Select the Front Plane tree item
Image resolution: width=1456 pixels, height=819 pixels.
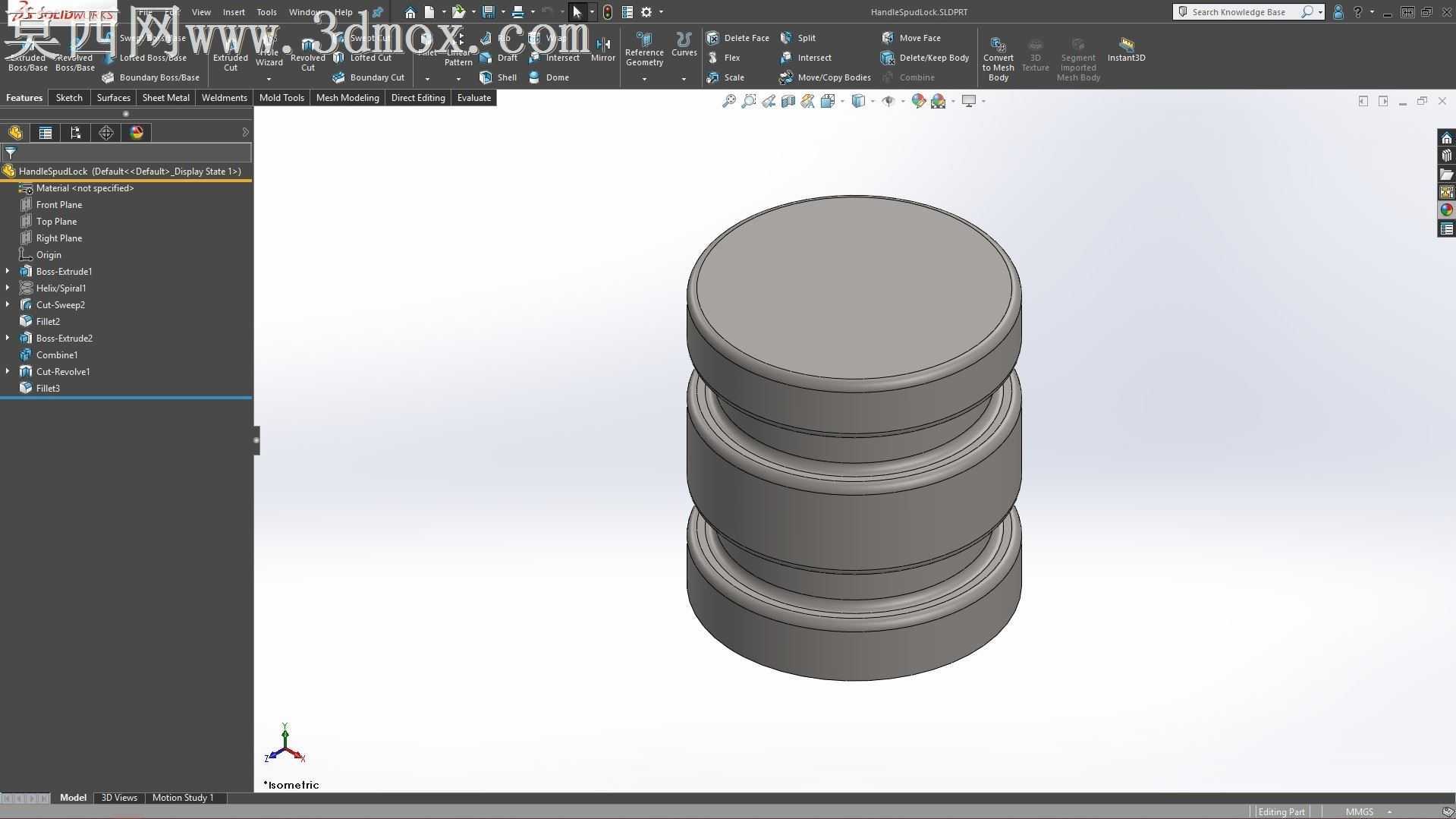59,204
